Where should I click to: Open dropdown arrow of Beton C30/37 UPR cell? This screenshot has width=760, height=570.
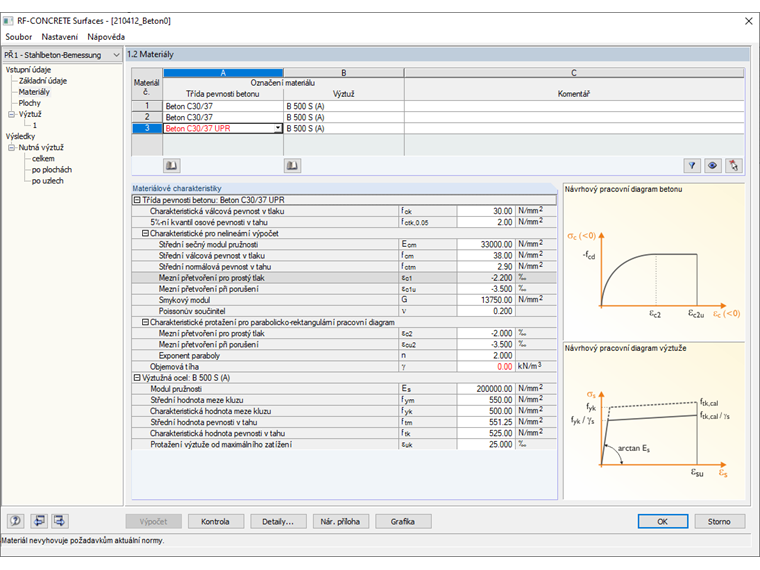(x=278, y=128)
